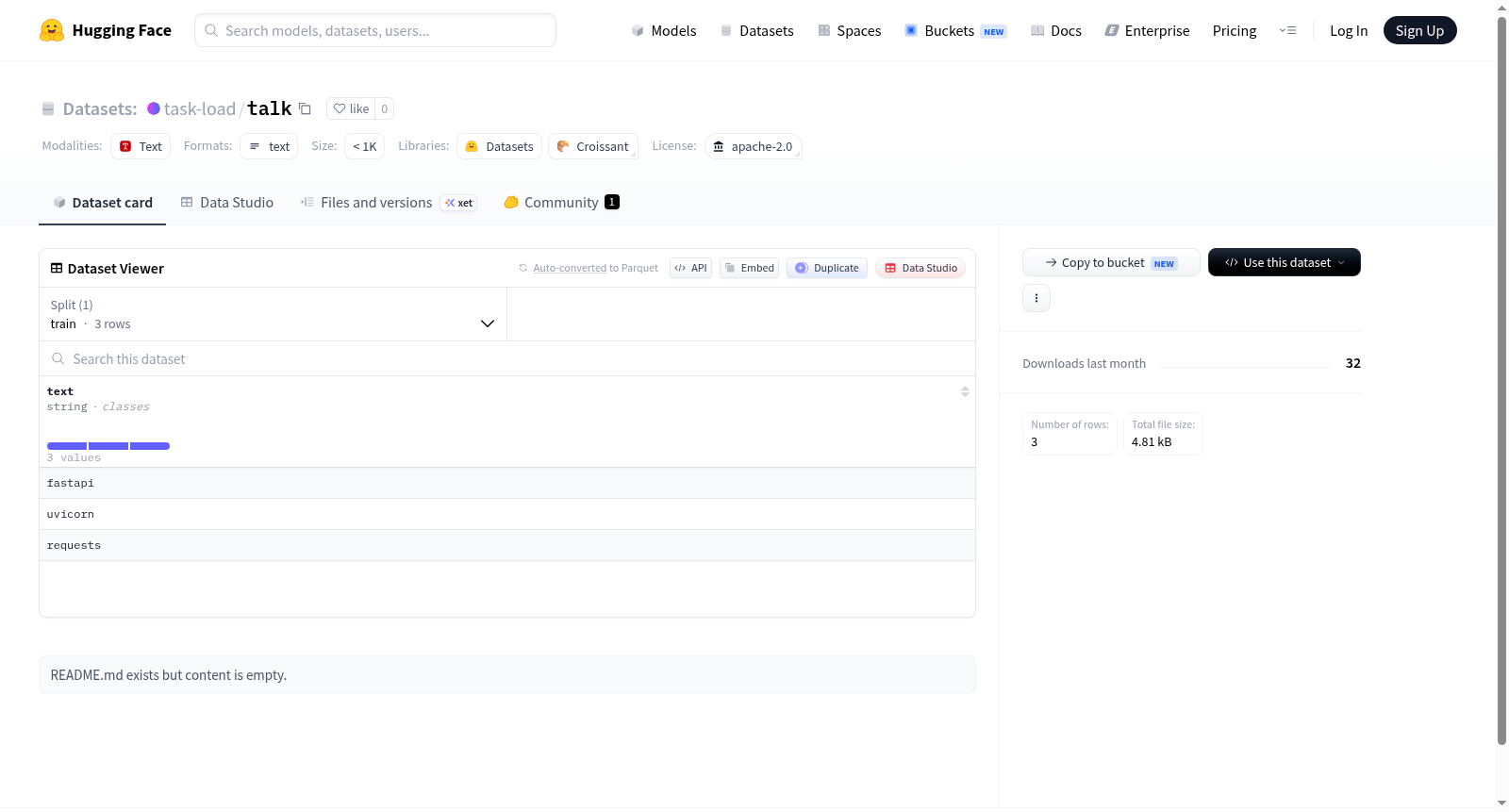Click the Dataset Viewer table icon
1509x812 pixels.
57,268
